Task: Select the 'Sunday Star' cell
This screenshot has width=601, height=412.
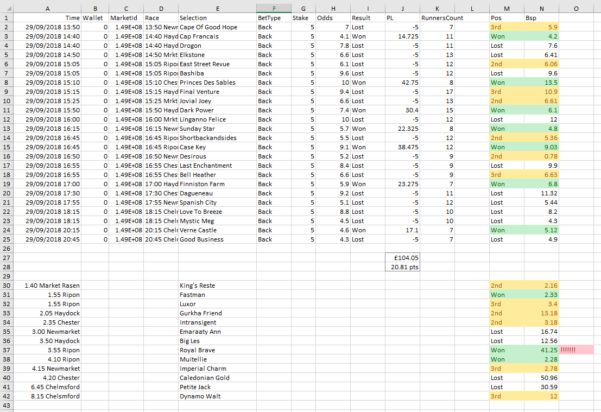Action: click(x=217, y=128)
